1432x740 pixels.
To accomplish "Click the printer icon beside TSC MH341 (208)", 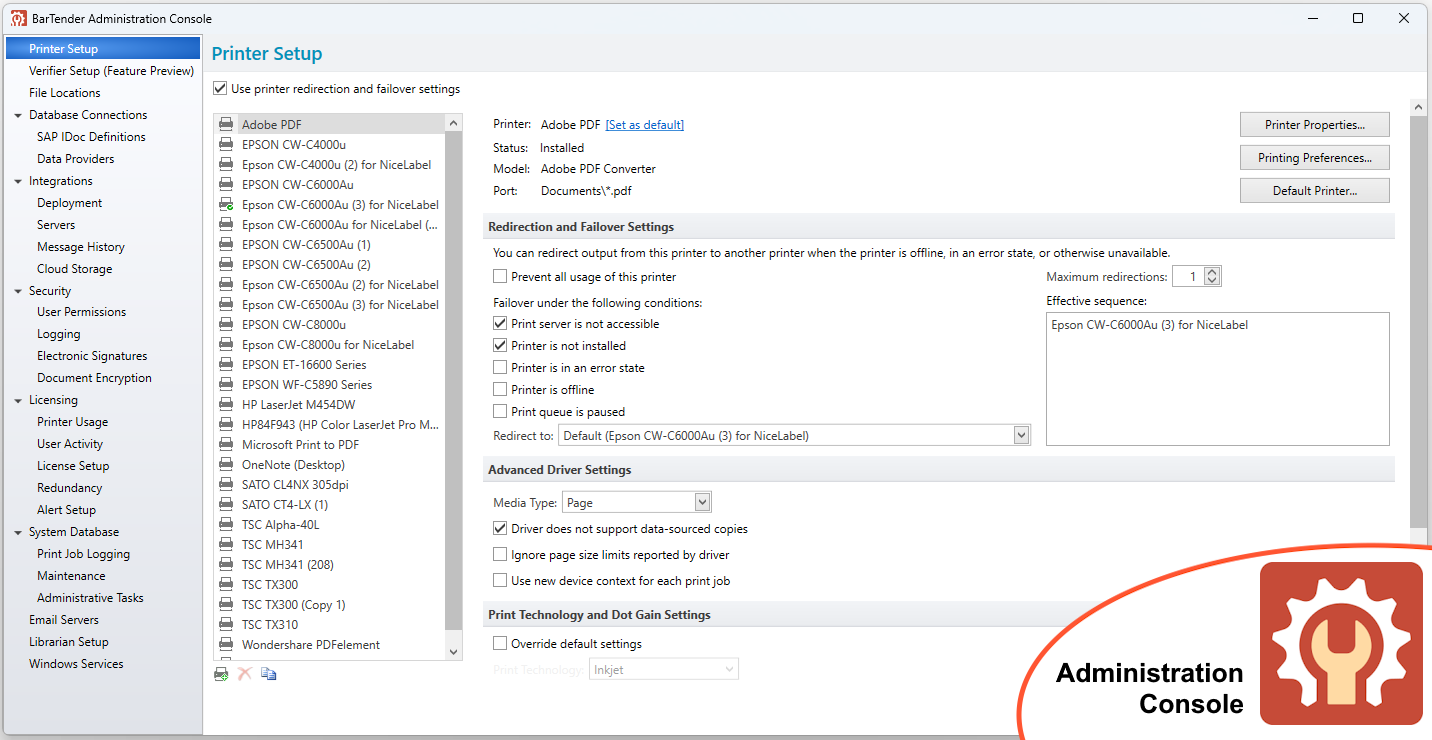I will pyautogui.click(x=226, y=565).
